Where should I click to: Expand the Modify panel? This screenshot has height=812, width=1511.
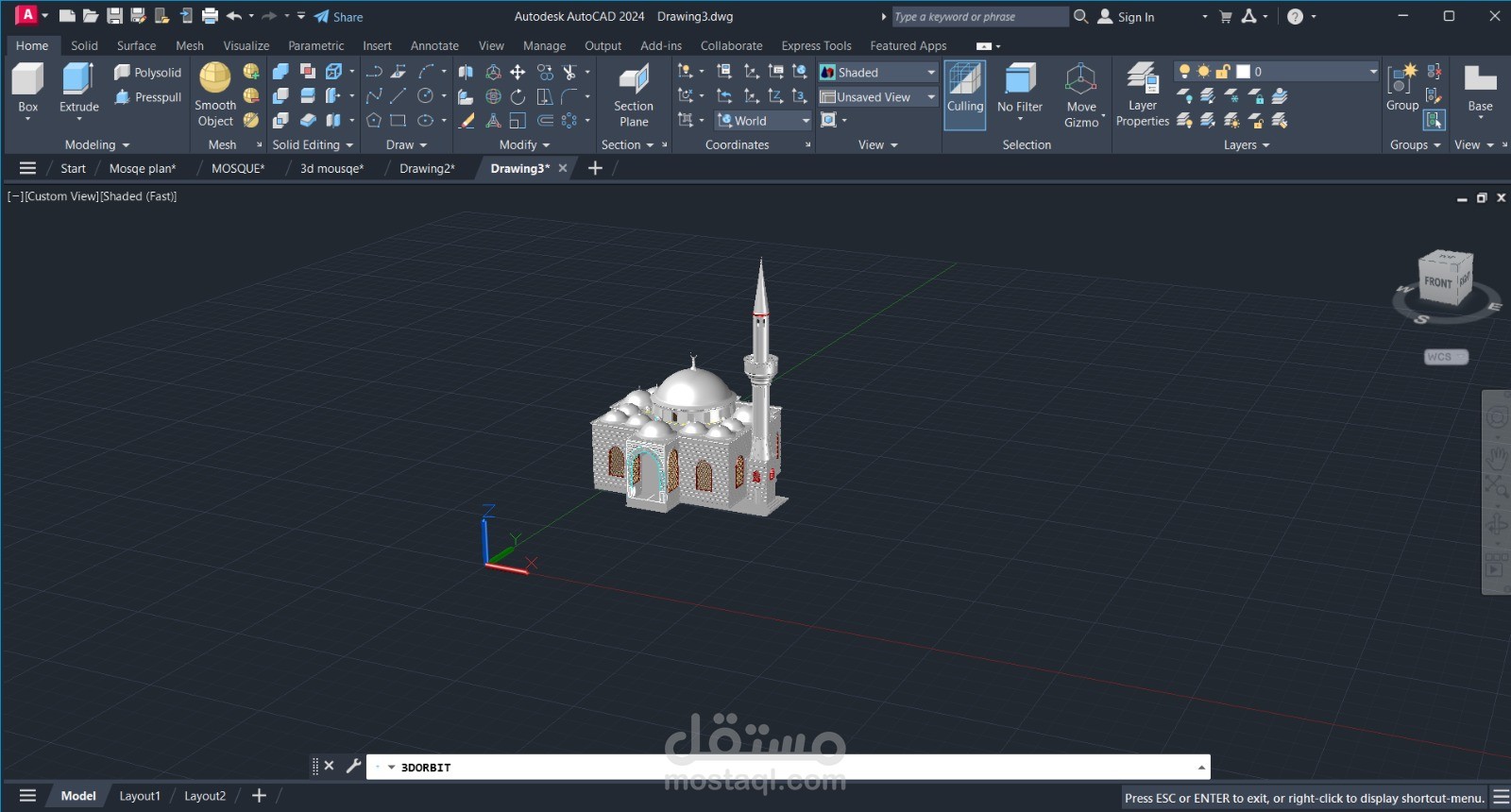(525, 144)
